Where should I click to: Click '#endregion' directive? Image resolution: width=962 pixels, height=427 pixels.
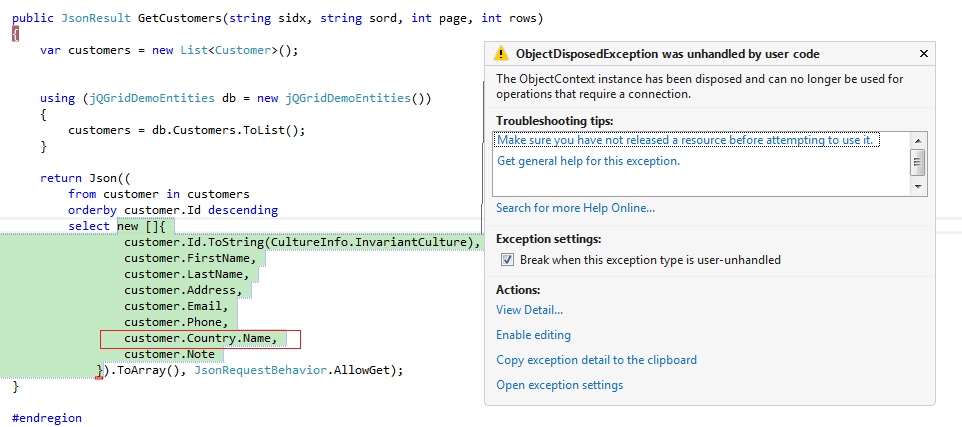[47, 418]
